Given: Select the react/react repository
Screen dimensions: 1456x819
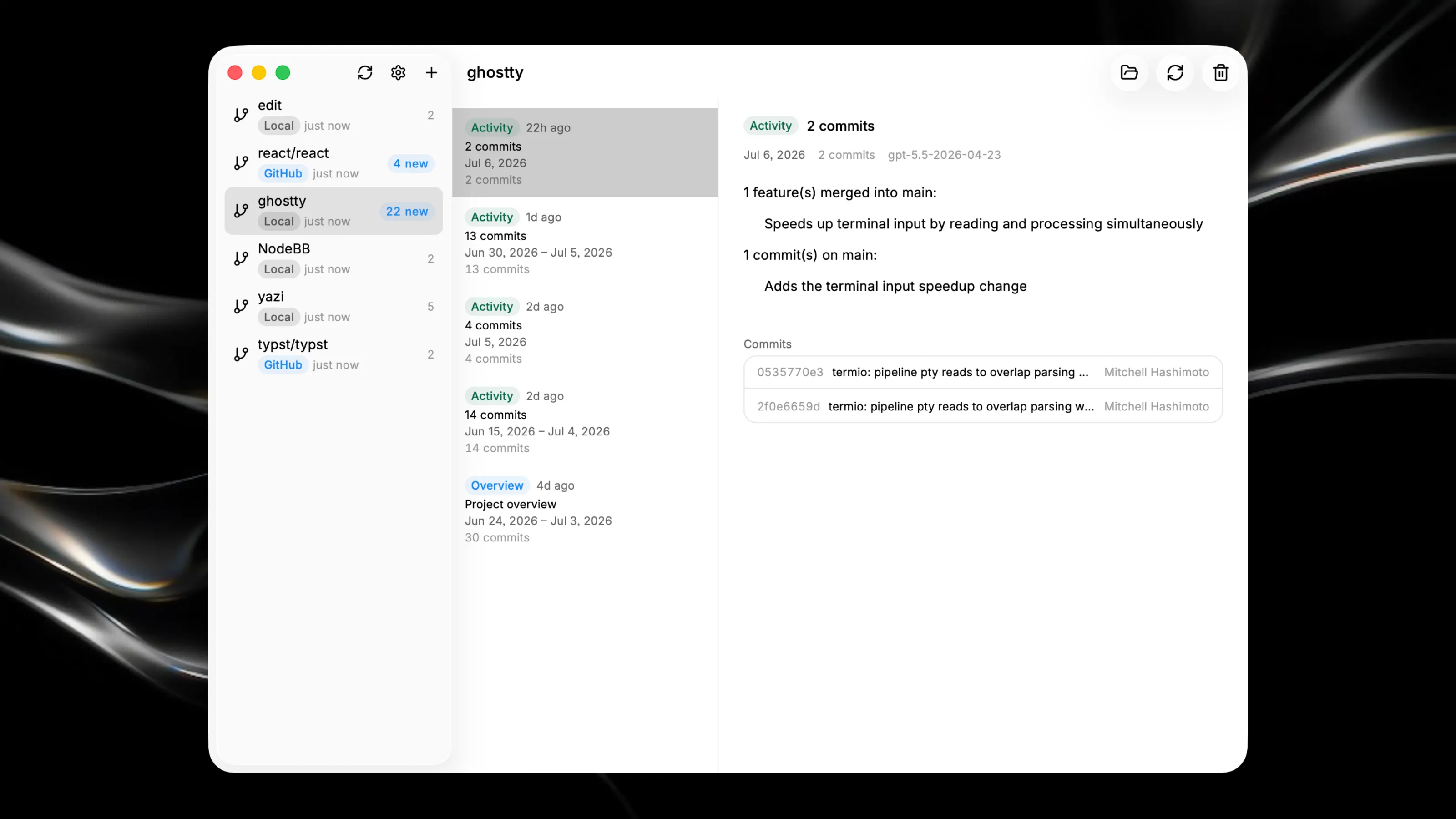Looking at the screenshot, I should (x=334, y=163).
